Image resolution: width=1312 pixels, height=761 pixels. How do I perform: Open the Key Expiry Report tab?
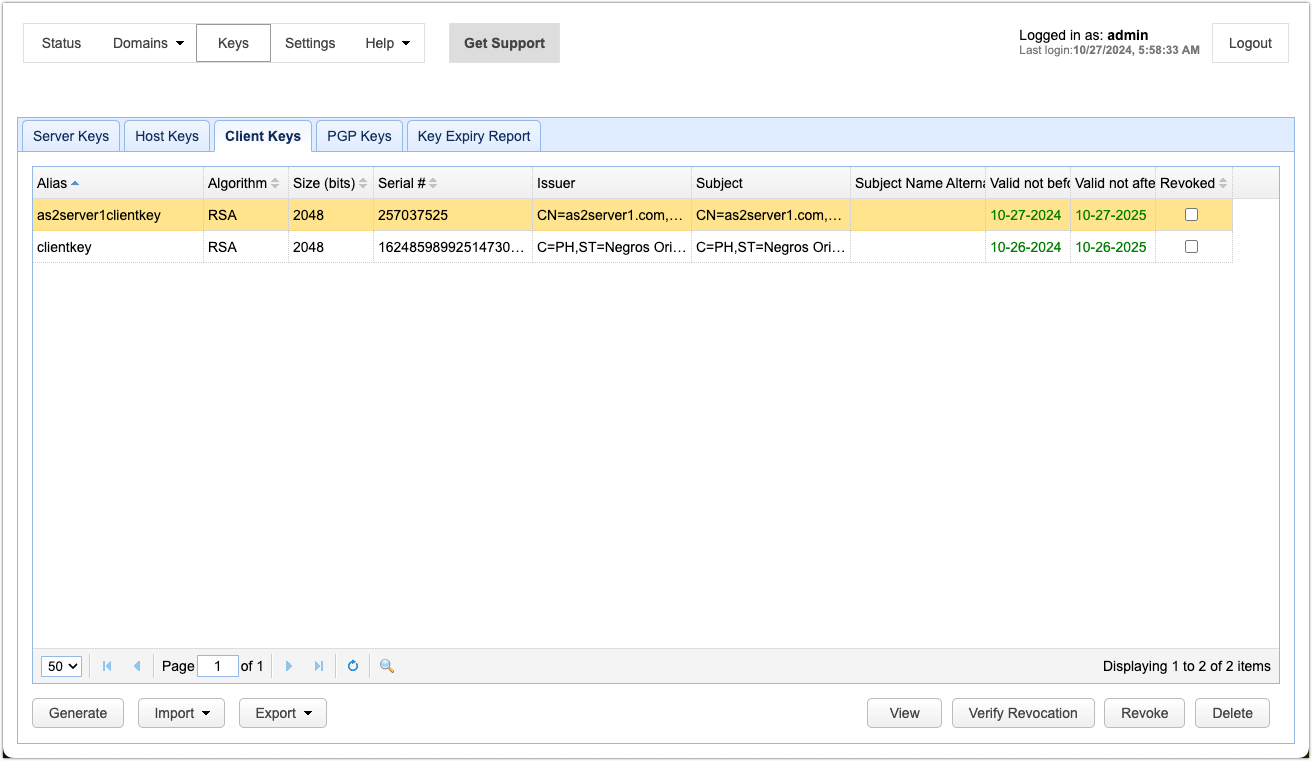(474, 136)
